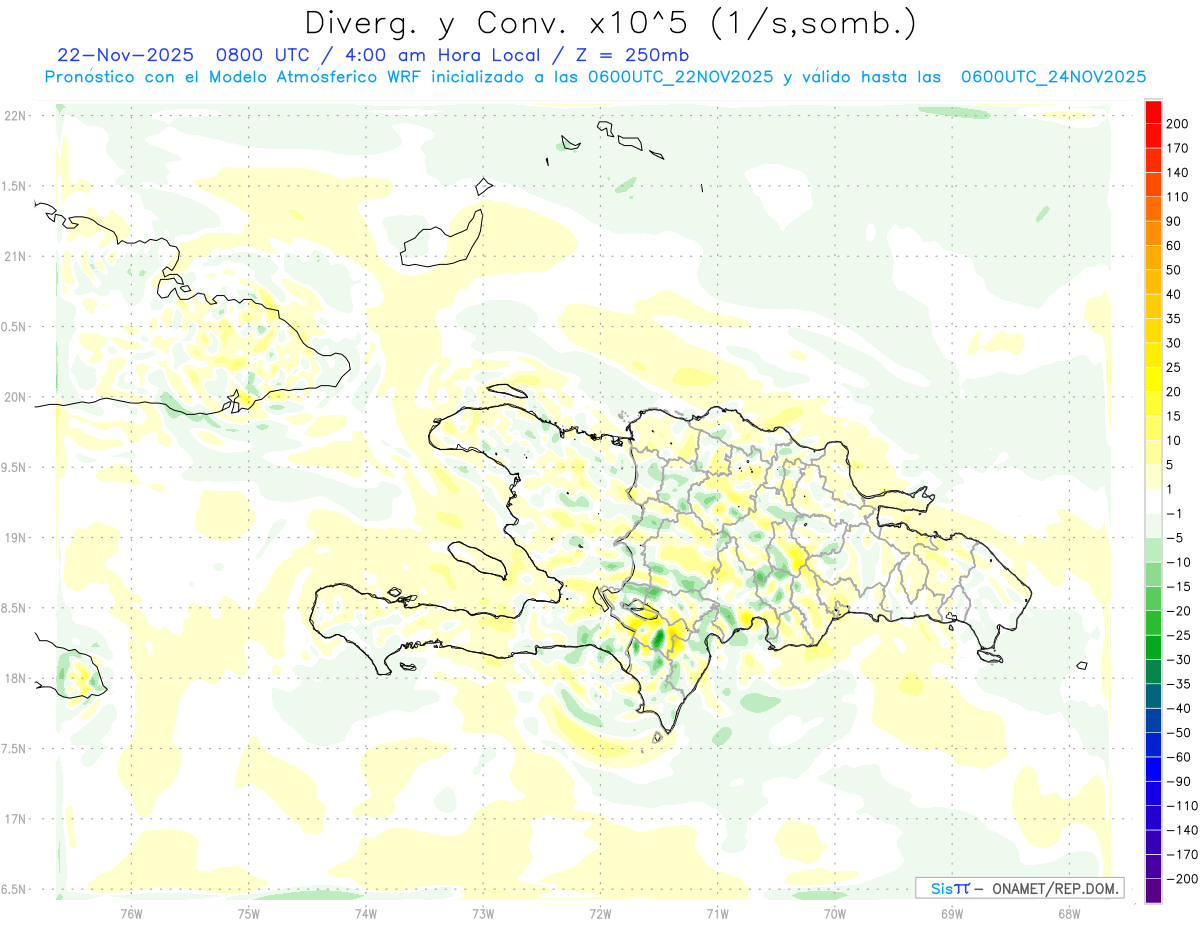Click the '19N' latitude axis label
The width and height of the screenshot is (1200, 927).
click(x=15, y=538)
